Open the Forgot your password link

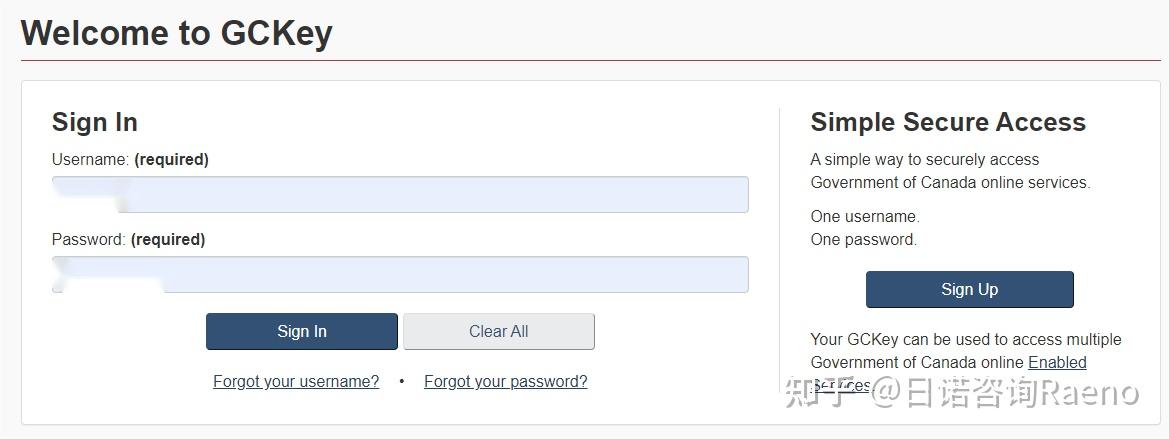pos(505,381)
